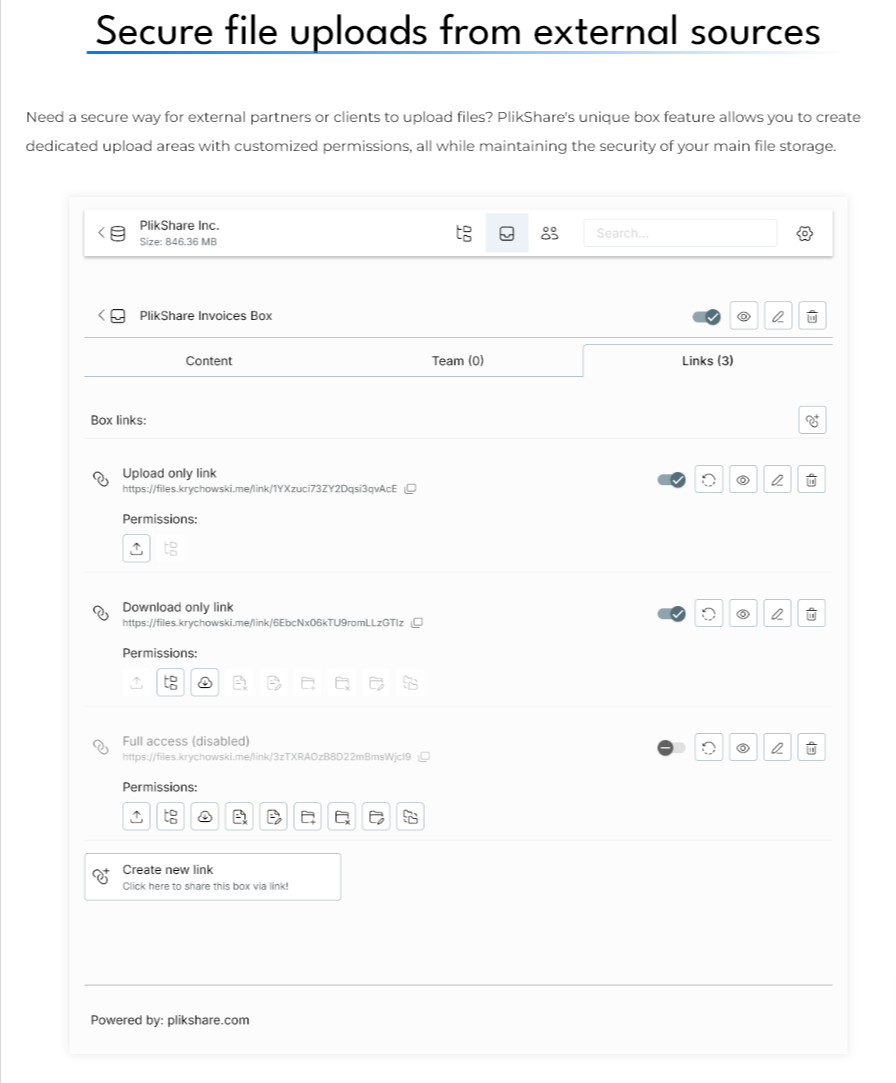The image size is (896, 1083).
Task: Toggle upload permission on Upload only link
Action: [137, 548]
